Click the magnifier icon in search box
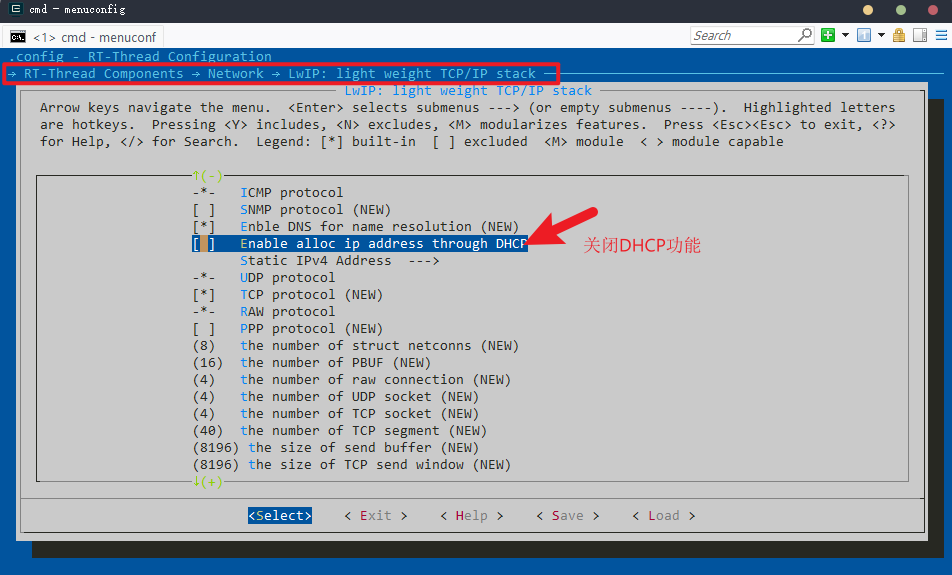952x575 pixels. point(804,35)
